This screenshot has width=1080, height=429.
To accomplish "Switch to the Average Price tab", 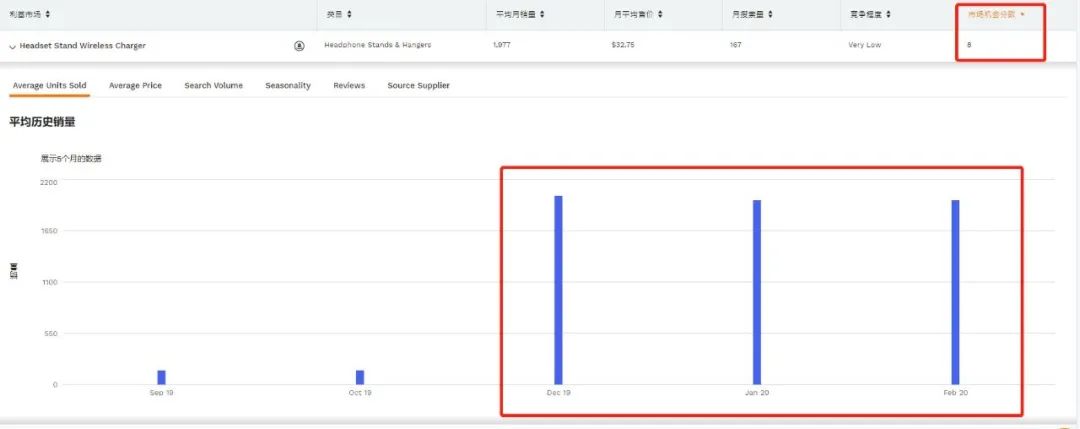I will click(135, 85).
